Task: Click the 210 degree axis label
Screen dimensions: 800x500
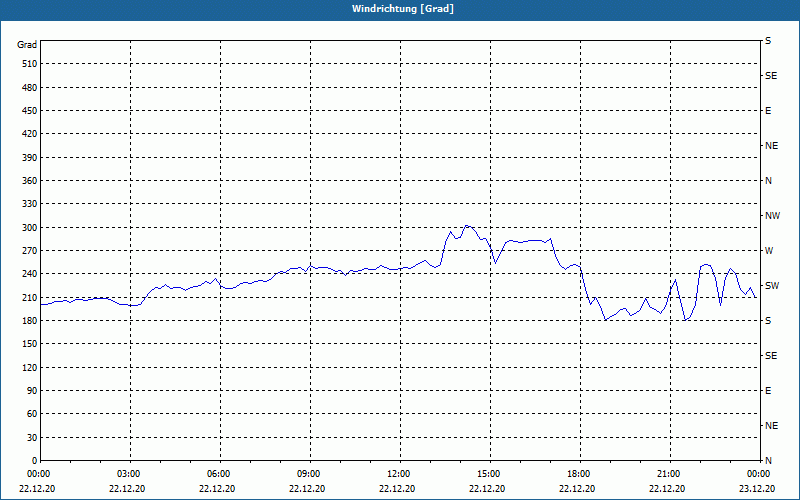Action: 30,297
